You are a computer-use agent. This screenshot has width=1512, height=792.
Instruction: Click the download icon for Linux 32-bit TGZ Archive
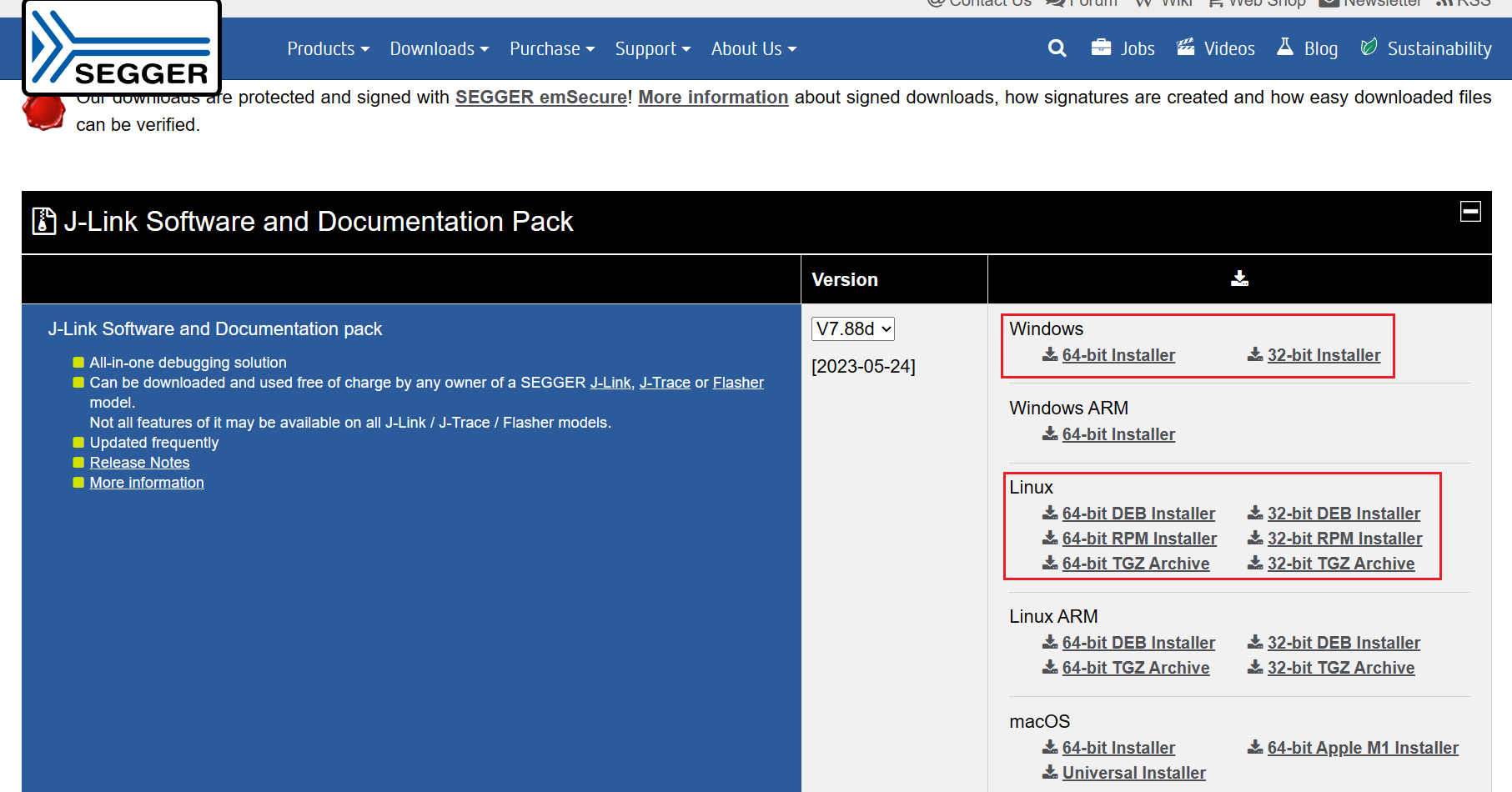1255,563
